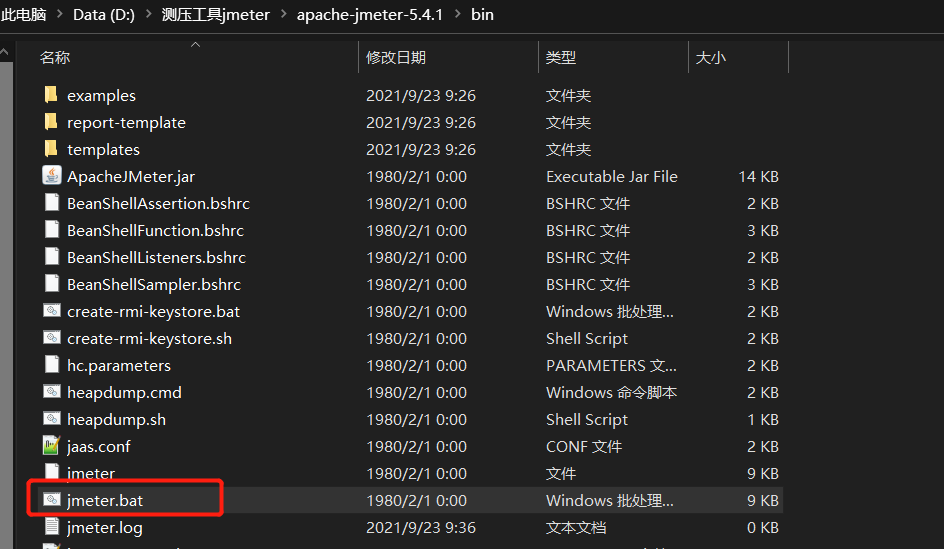Image resolution: width=944 pixels, height=549 pixels.
Task: Select the folder named templates
Action: pos(103,149)
